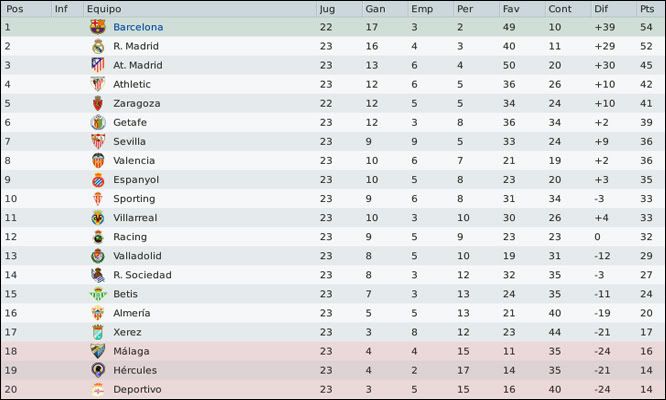This screenshot has width=666, height=400.
Task: Click the Barcelona club crest icon
Action: 98,27
